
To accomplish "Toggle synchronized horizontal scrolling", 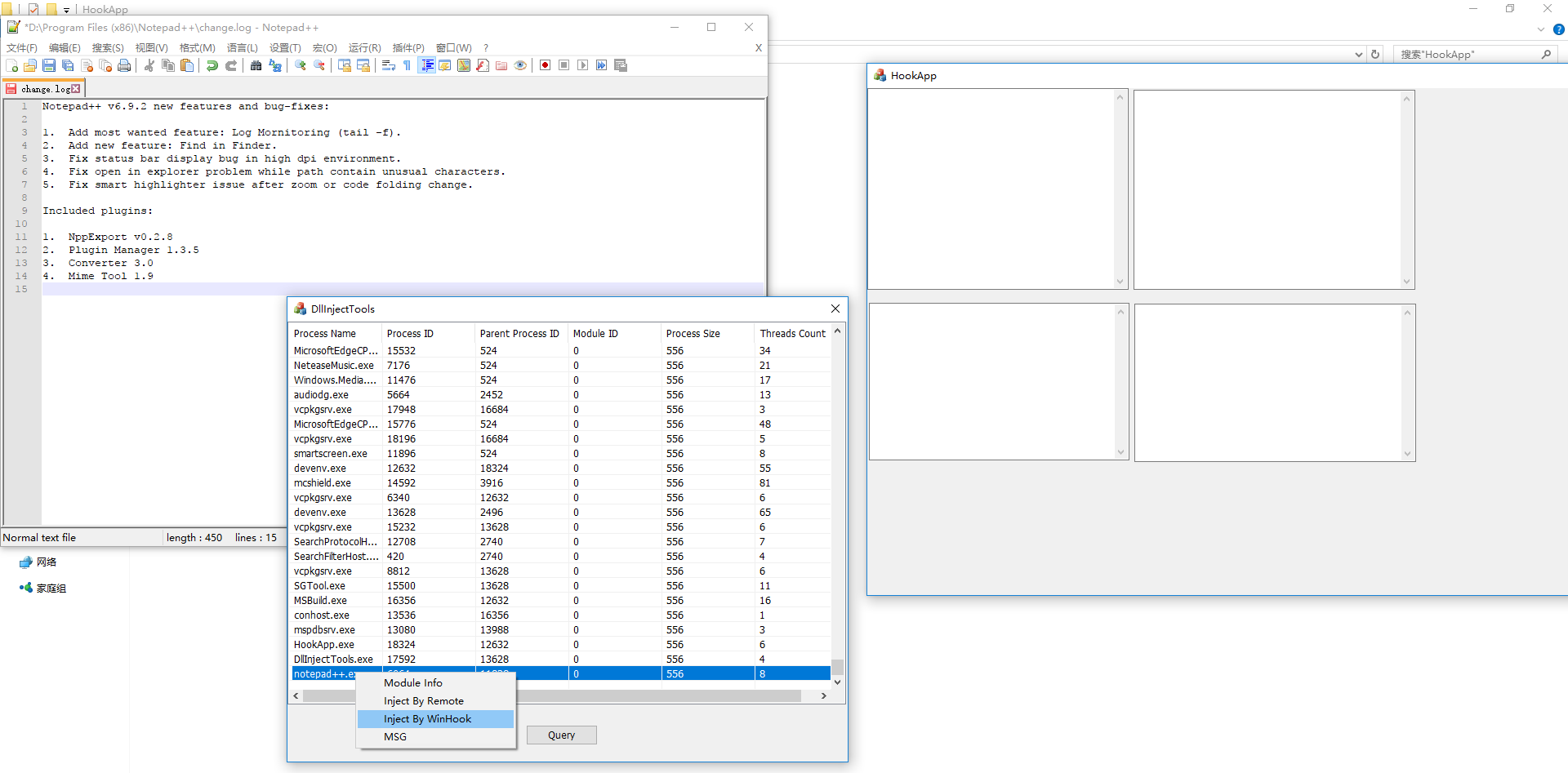I will point(363,65).
